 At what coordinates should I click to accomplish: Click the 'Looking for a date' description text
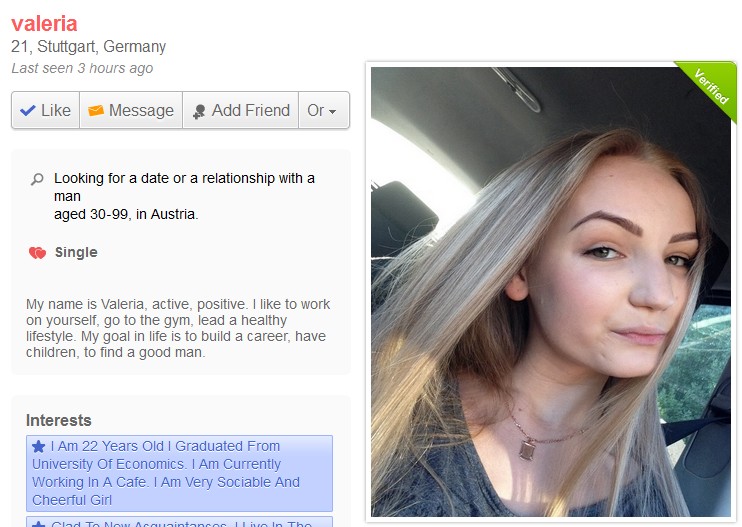click(x=184, y=196)
